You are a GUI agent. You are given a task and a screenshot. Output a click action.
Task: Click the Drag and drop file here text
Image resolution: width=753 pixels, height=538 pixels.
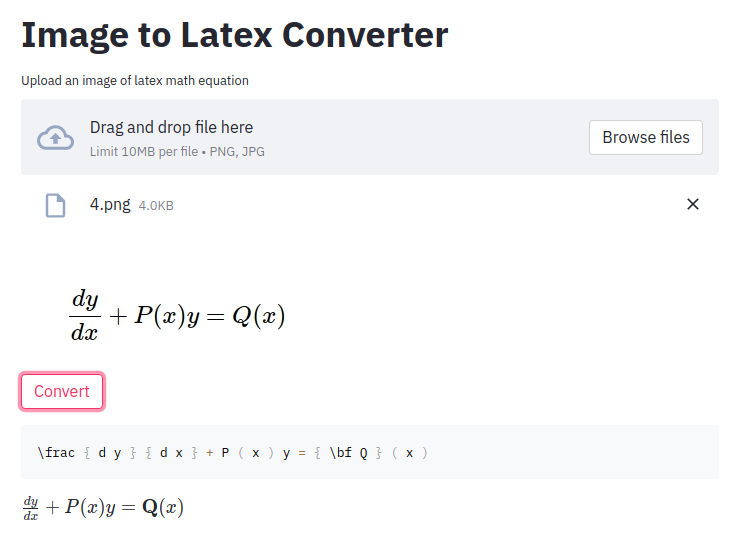coord(171,127)
